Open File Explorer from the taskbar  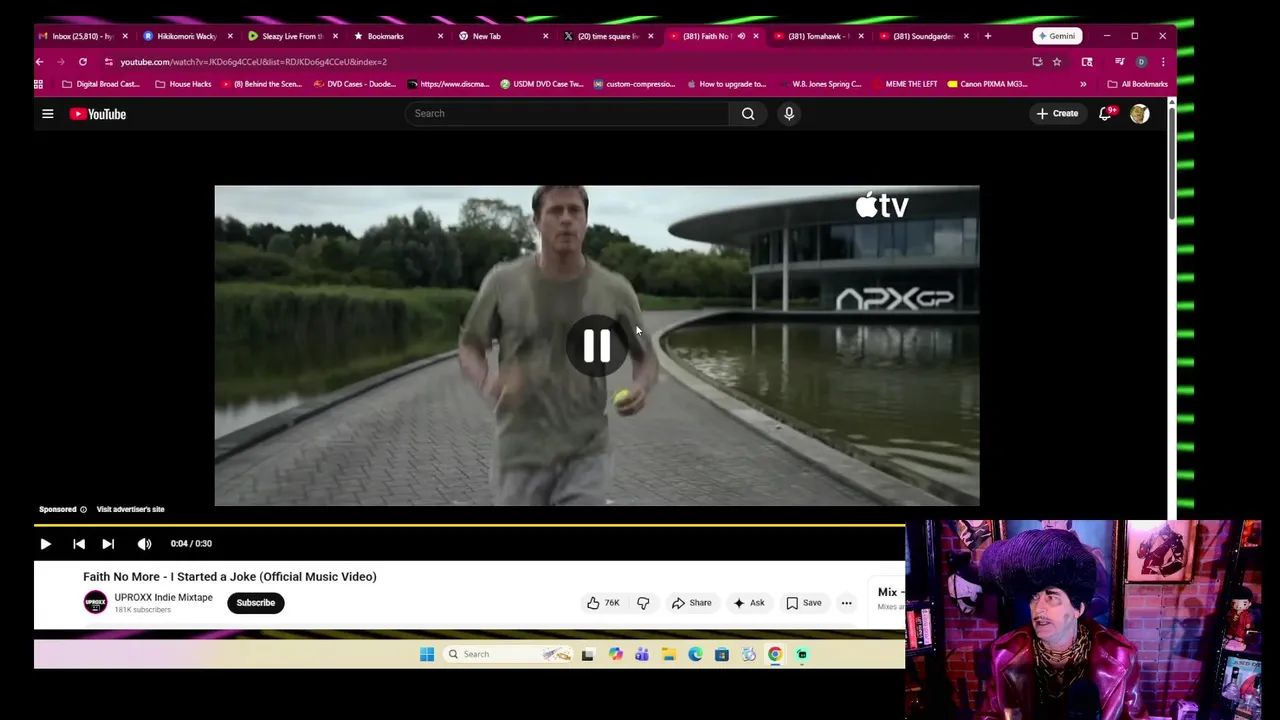click(669, 655)
